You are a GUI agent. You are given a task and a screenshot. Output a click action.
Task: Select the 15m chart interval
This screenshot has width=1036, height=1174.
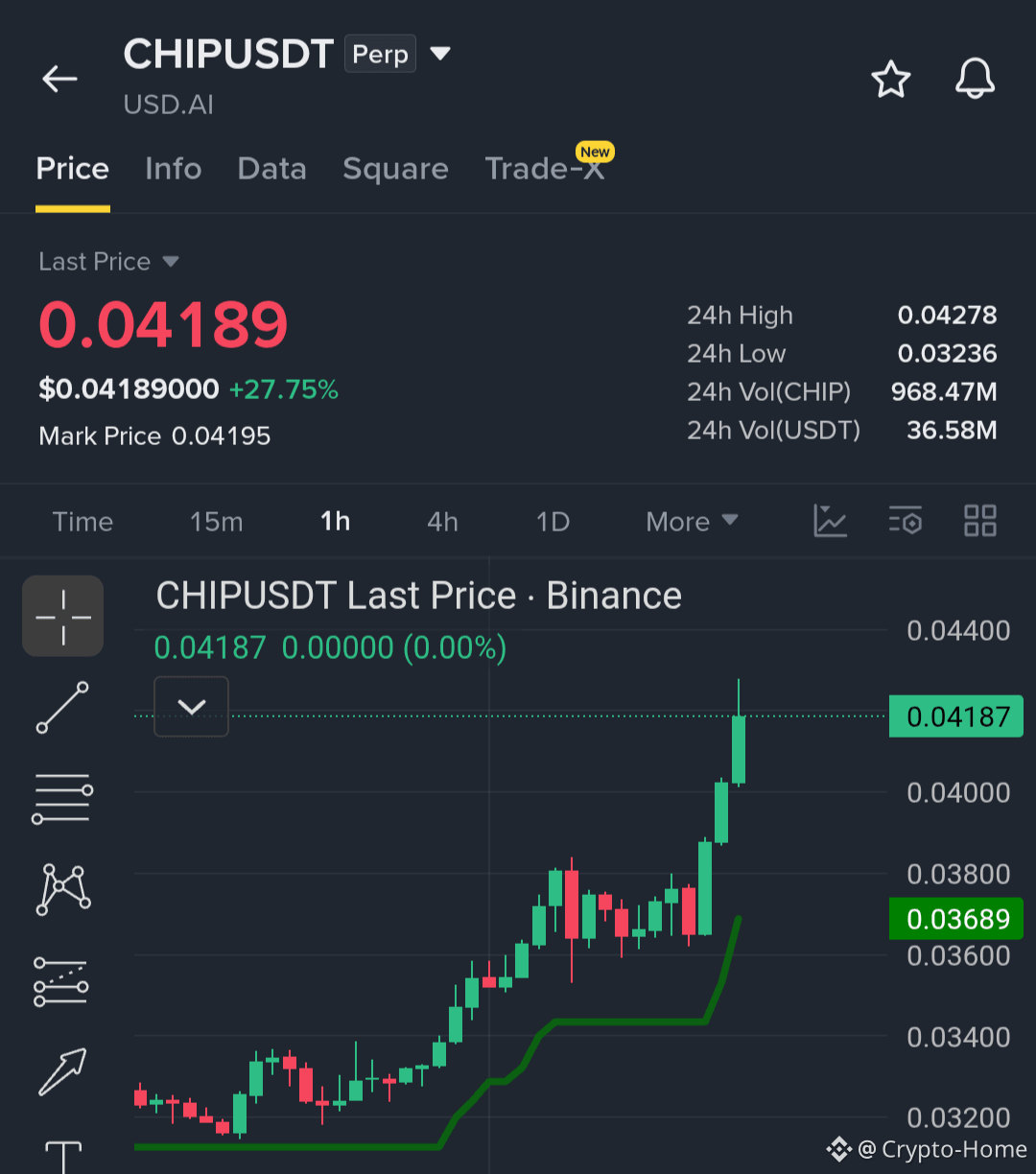point(217,522)
